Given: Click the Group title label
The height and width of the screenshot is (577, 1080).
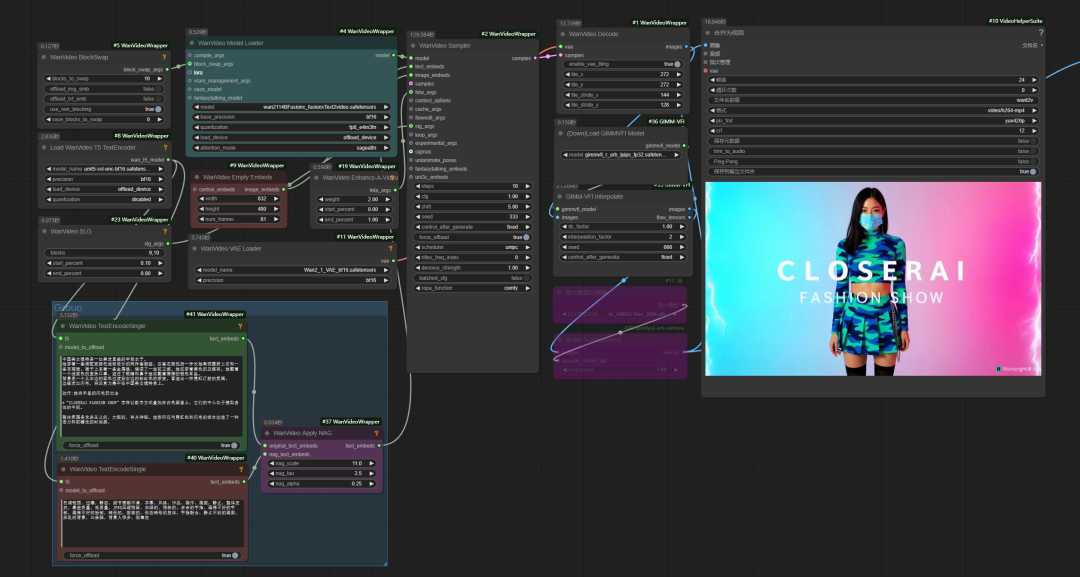Looking at the screenshot, I should point(68,308).
